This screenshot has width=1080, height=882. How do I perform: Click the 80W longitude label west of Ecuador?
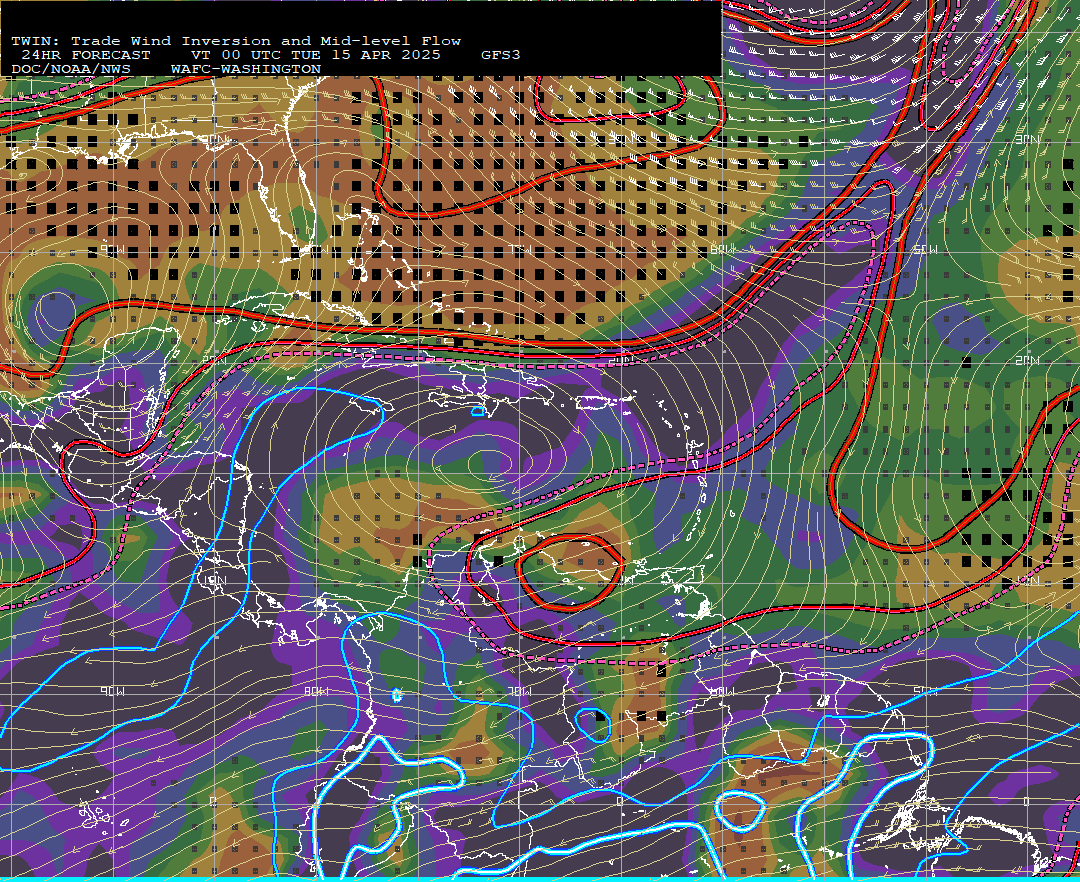(316, 691)
